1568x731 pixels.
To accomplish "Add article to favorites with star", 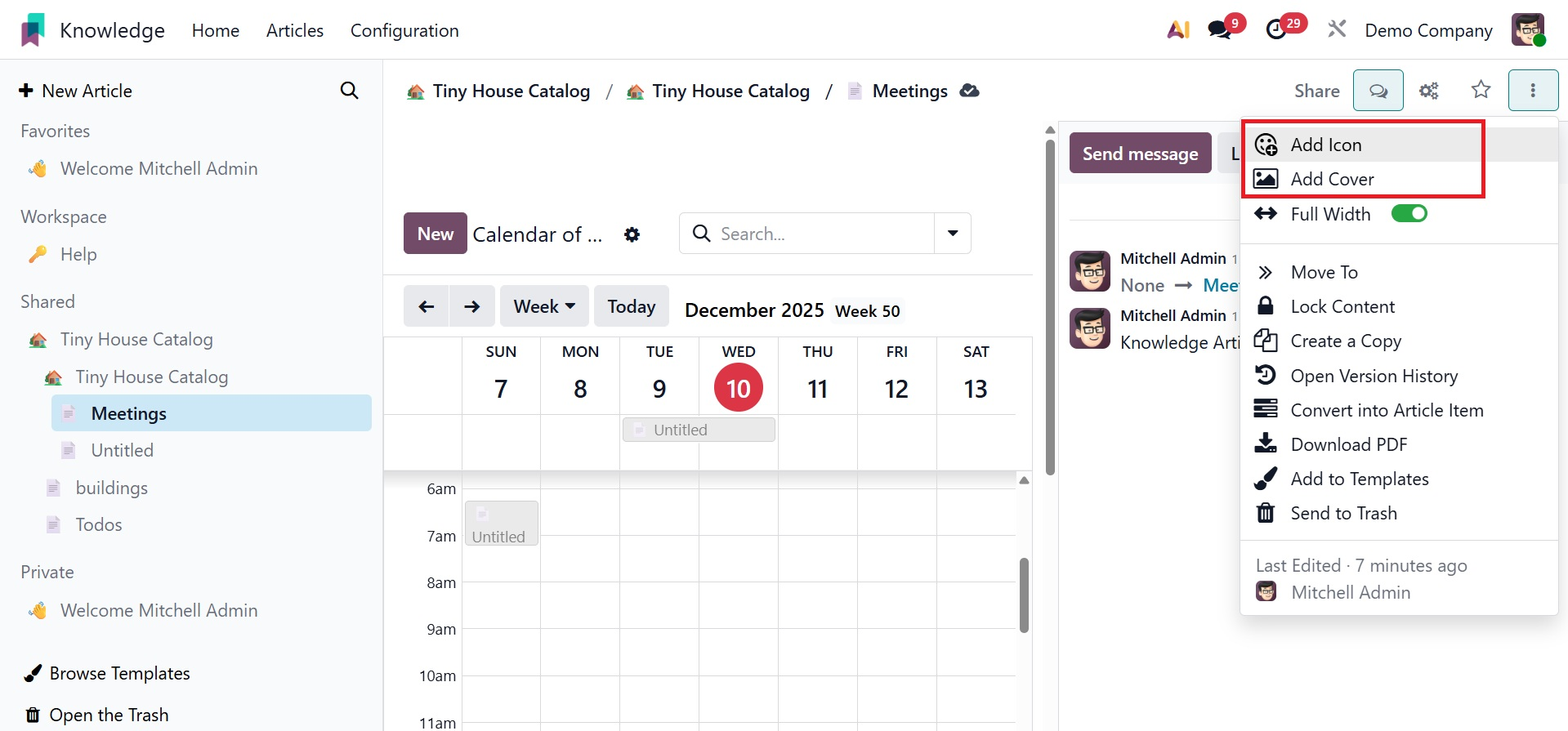I will point(1481,90).
